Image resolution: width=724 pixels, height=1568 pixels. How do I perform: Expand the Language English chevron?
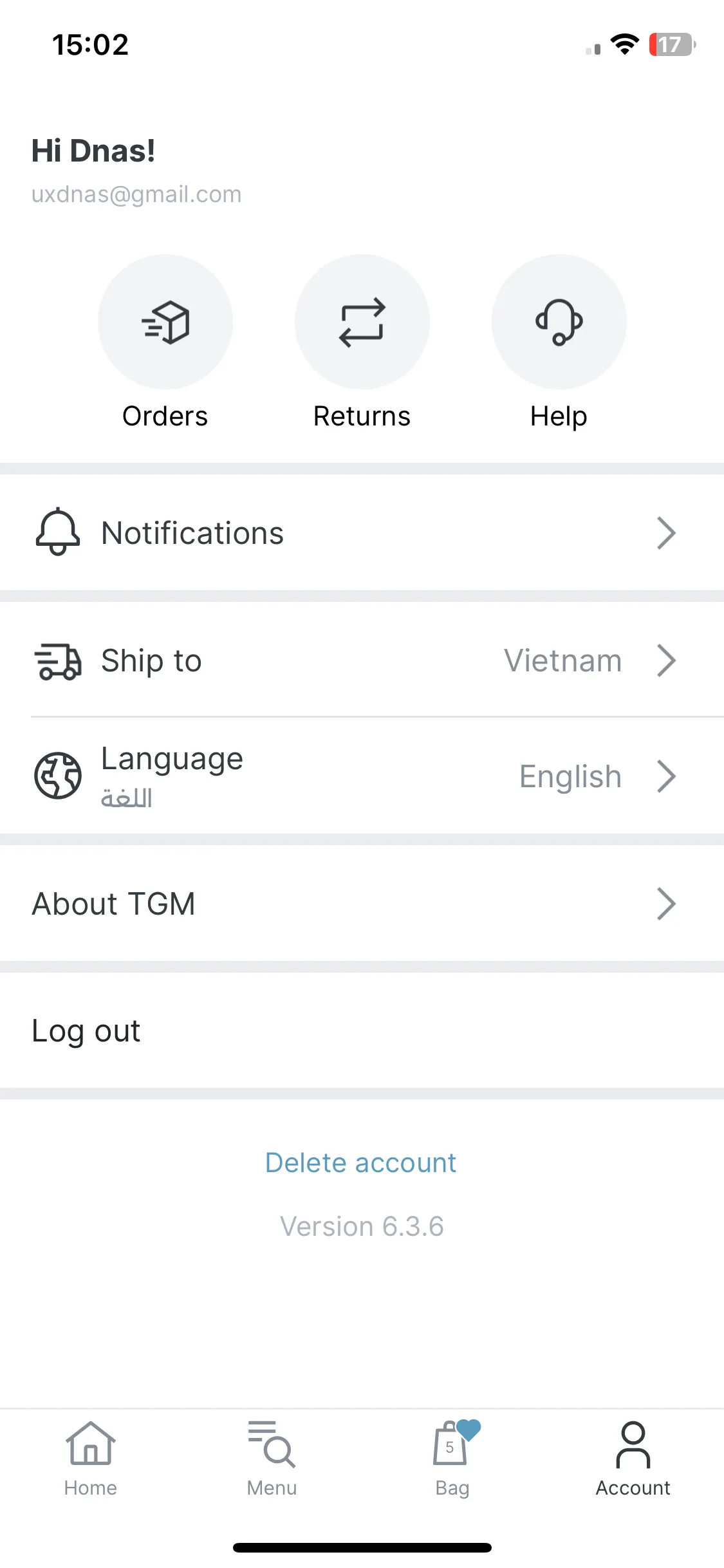[x=666, y=776]
